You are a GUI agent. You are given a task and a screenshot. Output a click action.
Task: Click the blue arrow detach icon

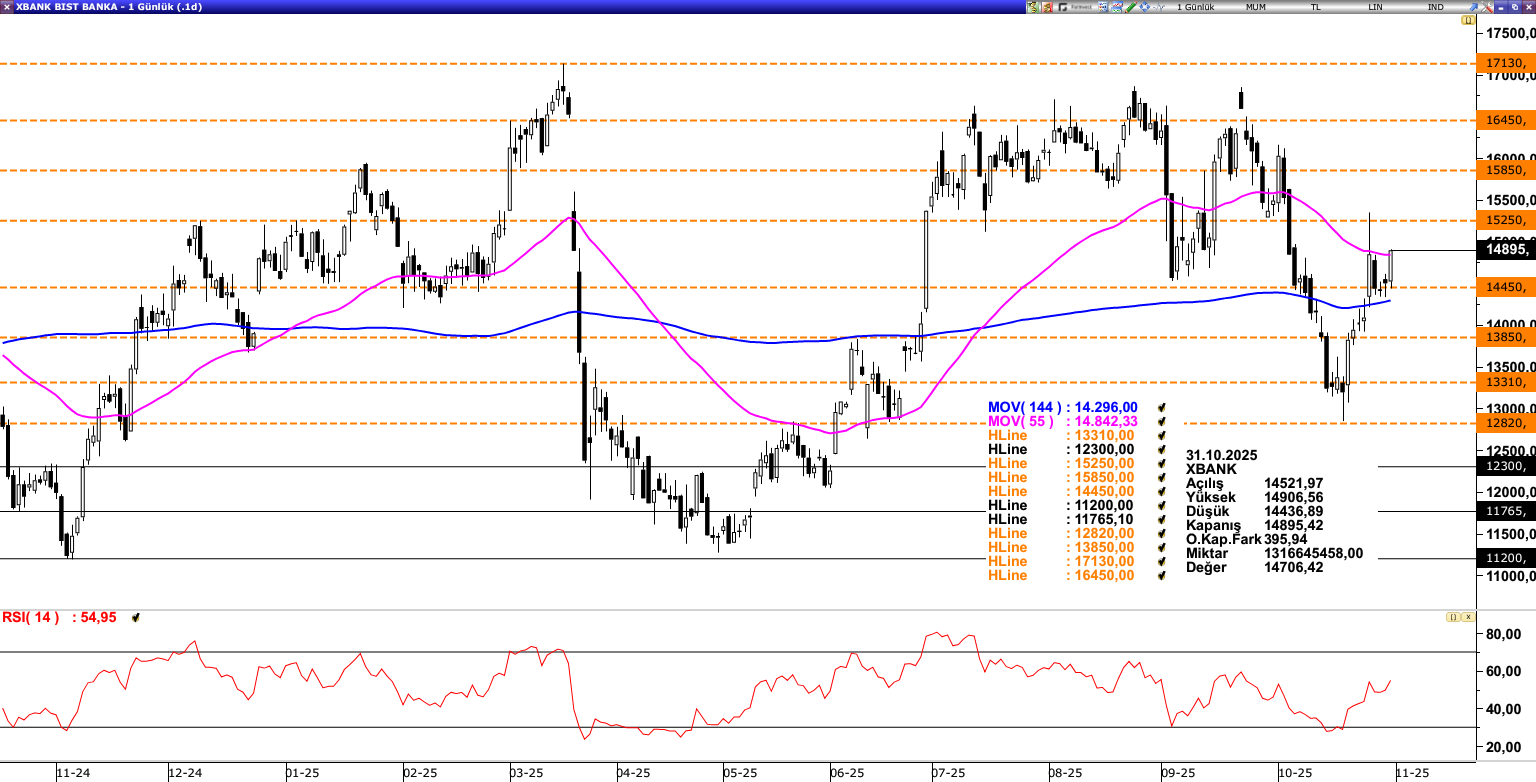(1473, 7)
